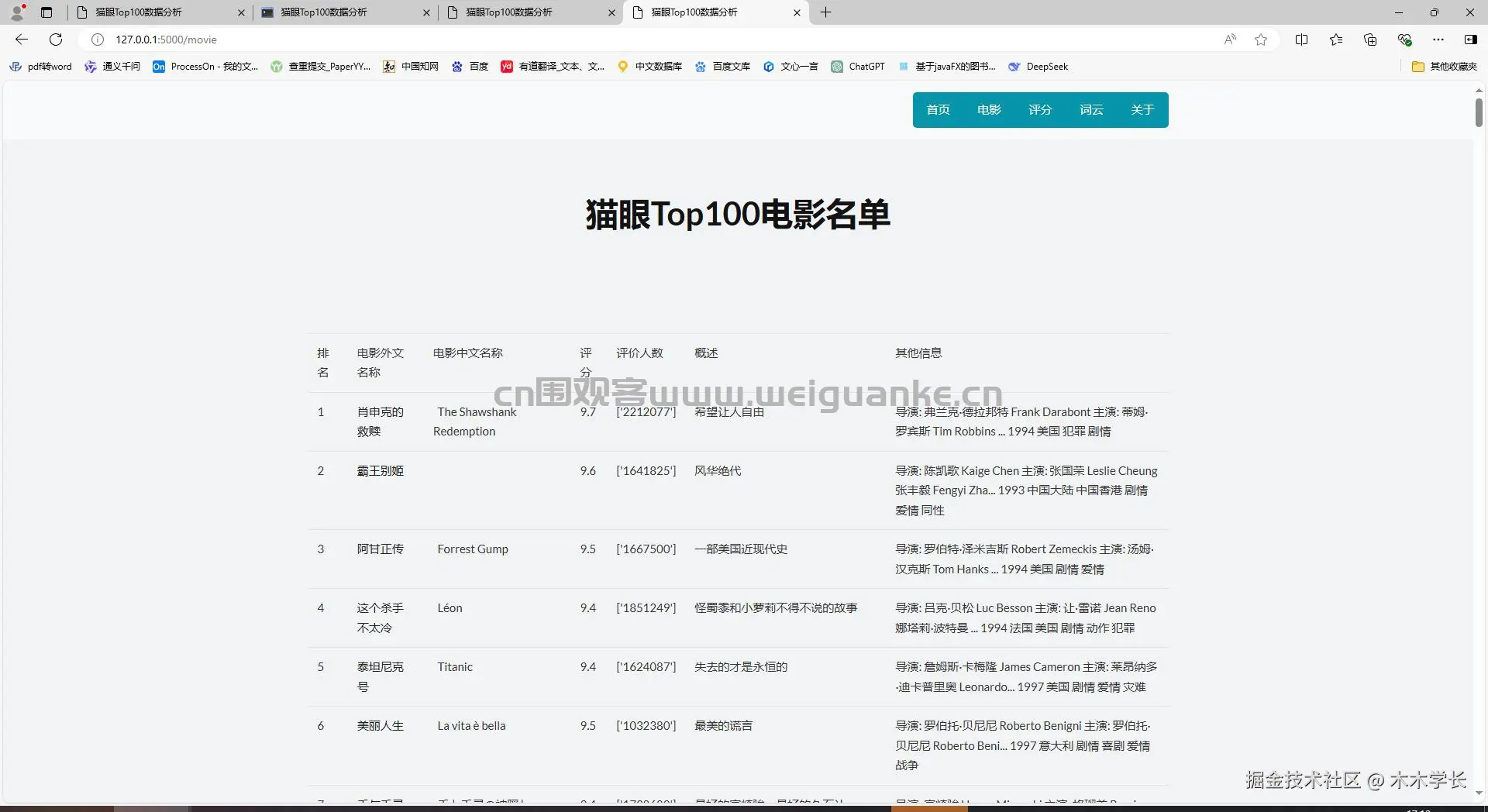Click the 评价人数 column header
1488x812 pixels.
click(640, 353)
